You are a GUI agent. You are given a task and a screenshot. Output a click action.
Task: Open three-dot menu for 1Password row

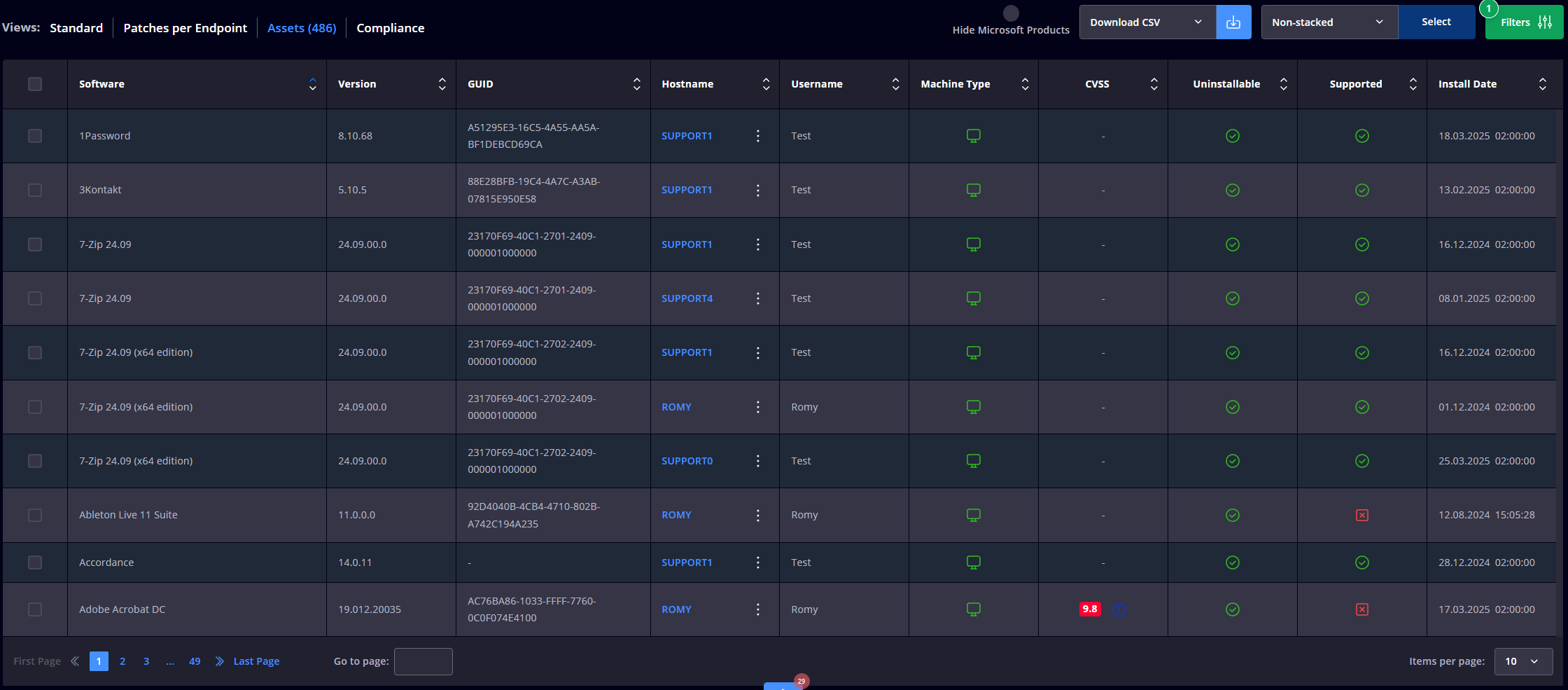[758, 136]
